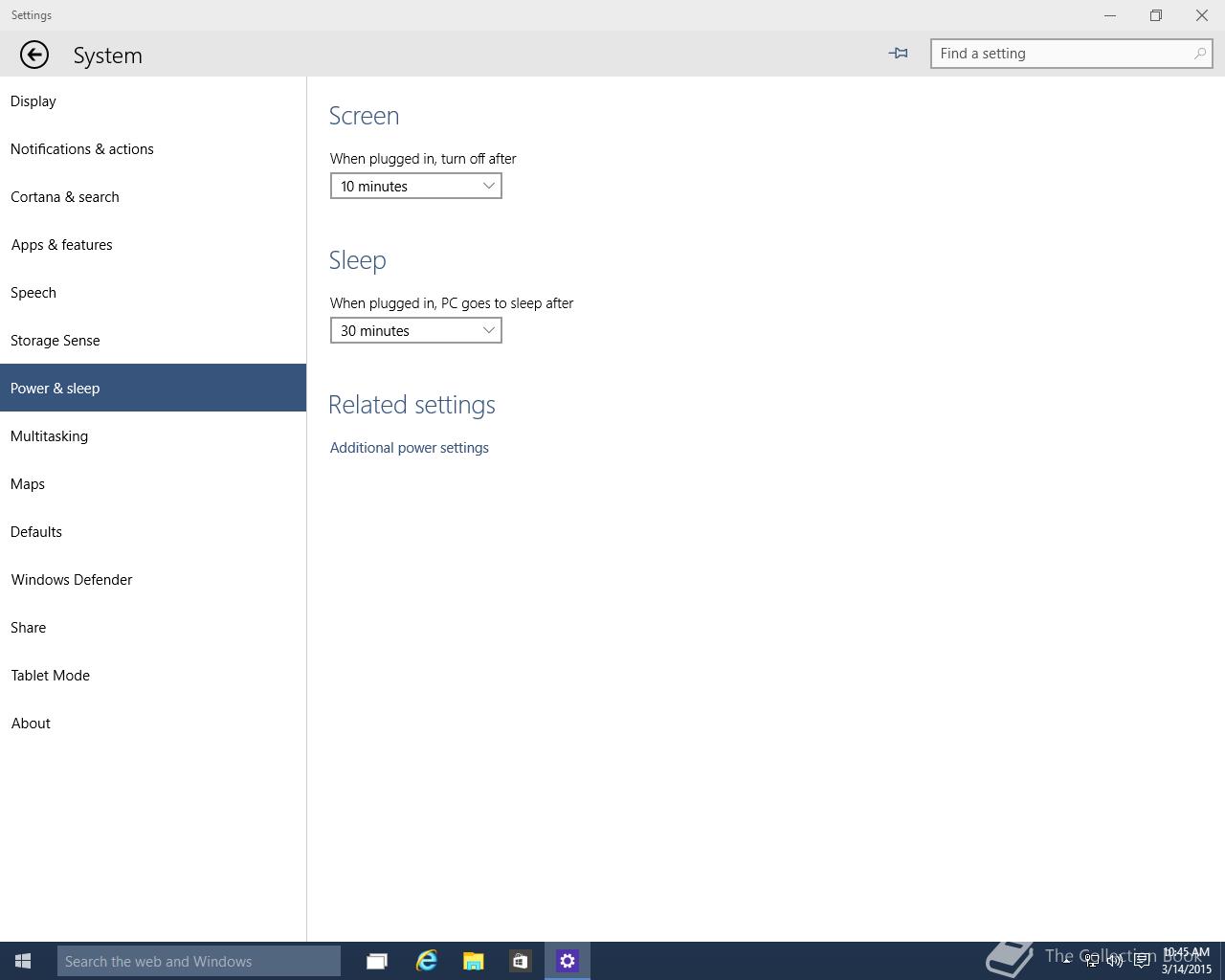Open the volume control tray icon
Image resolution: width=1225 pixels, height=980 pixels.
[1115, 961]
